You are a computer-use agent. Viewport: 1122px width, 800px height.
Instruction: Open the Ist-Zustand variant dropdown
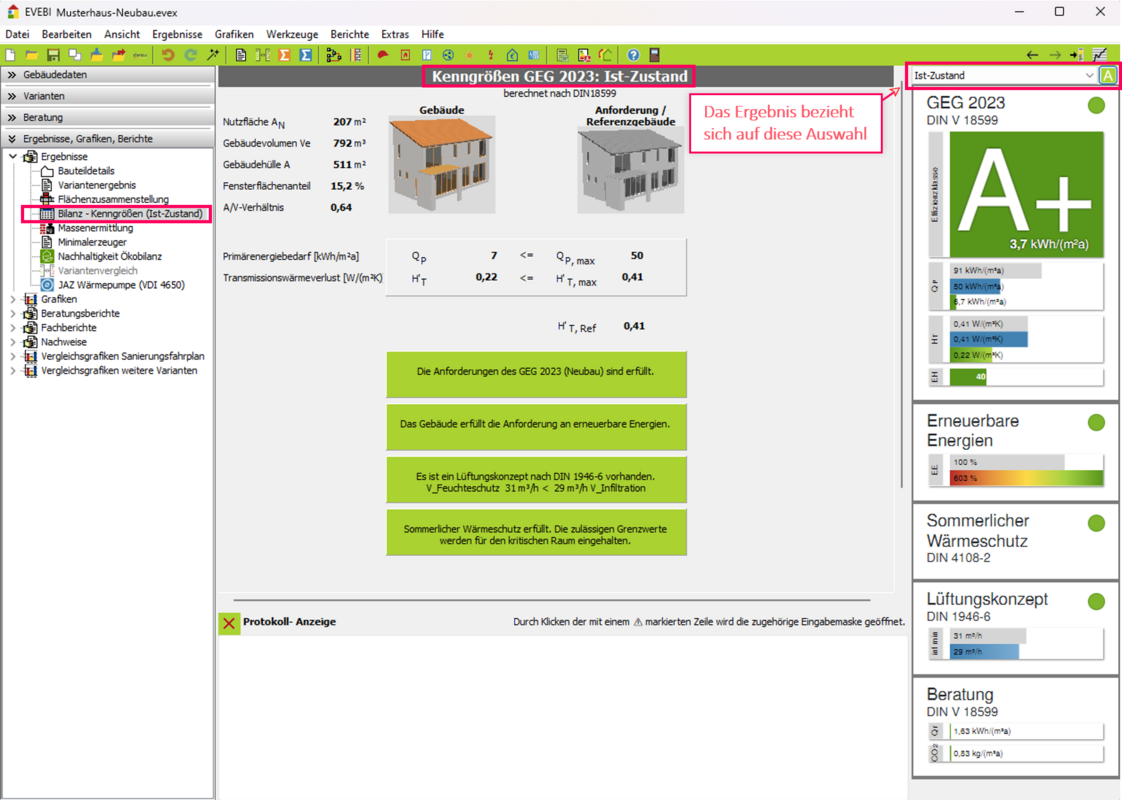(x=1089, y=76)
